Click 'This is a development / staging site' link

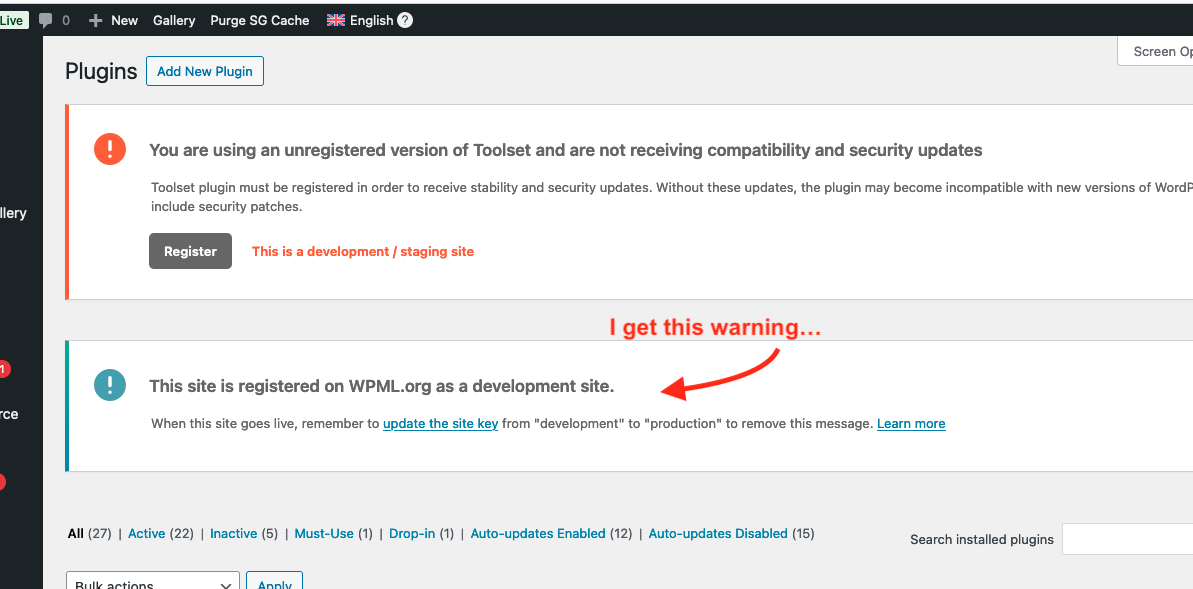363,251
